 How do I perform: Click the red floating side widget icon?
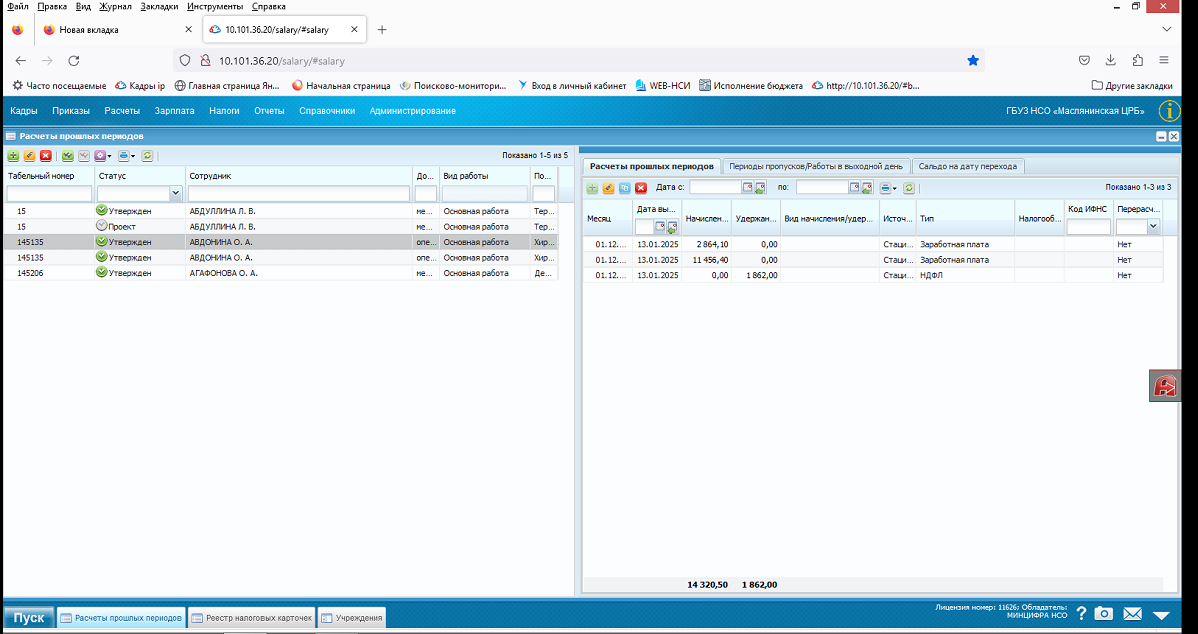point(1165,386)
